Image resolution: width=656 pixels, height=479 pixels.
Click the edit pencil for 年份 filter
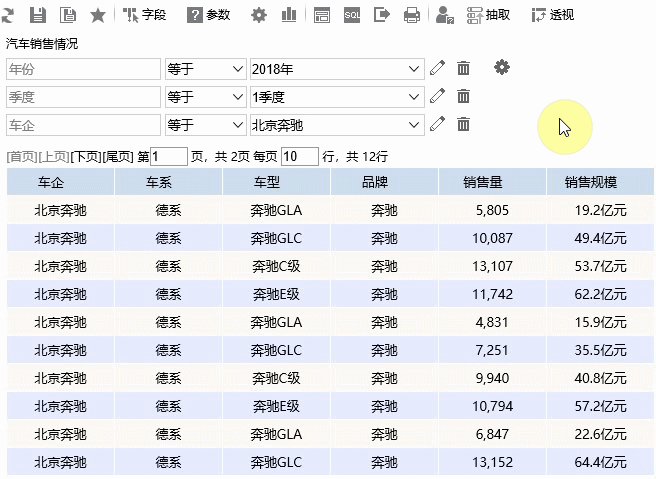click(x=438, y=68)
